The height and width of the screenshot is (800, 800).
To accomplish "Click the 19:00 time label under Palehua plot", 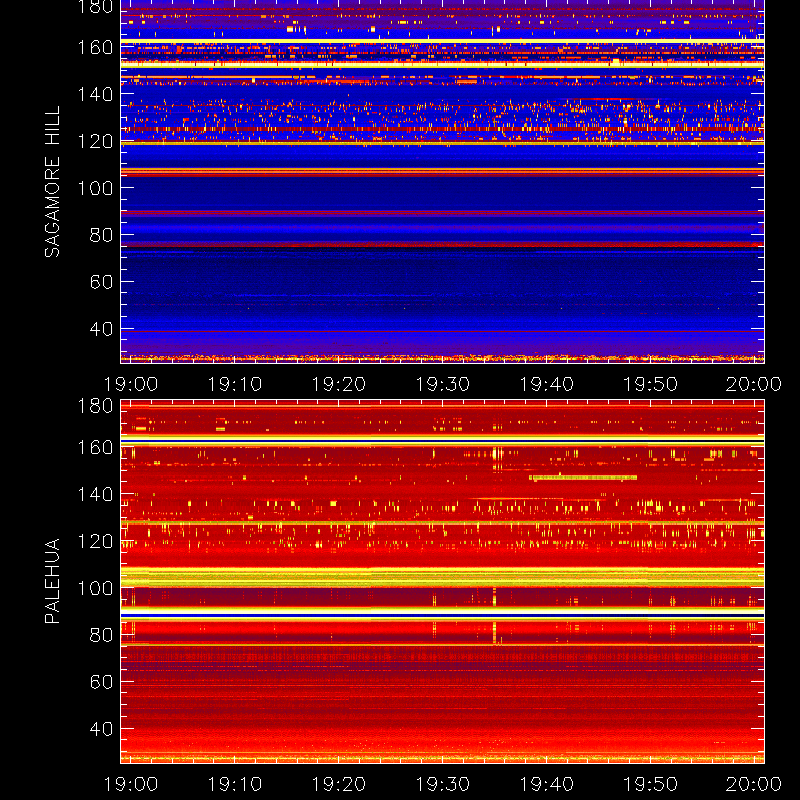I will [x=131, y=784].
